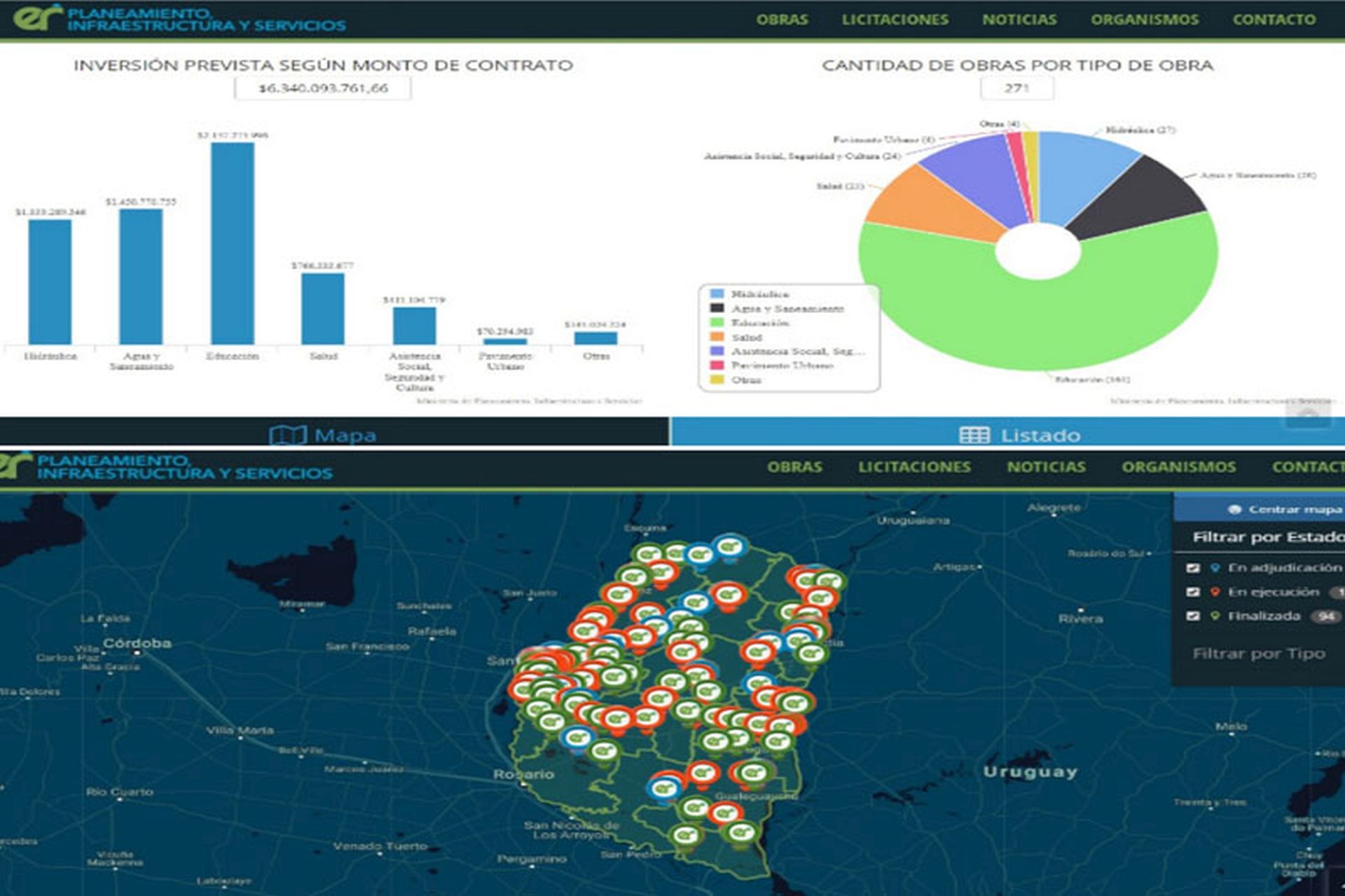Click the scroll-to-top arrow icon above Listado
Screen dimensions: 1345x896
coord(1308,415)
